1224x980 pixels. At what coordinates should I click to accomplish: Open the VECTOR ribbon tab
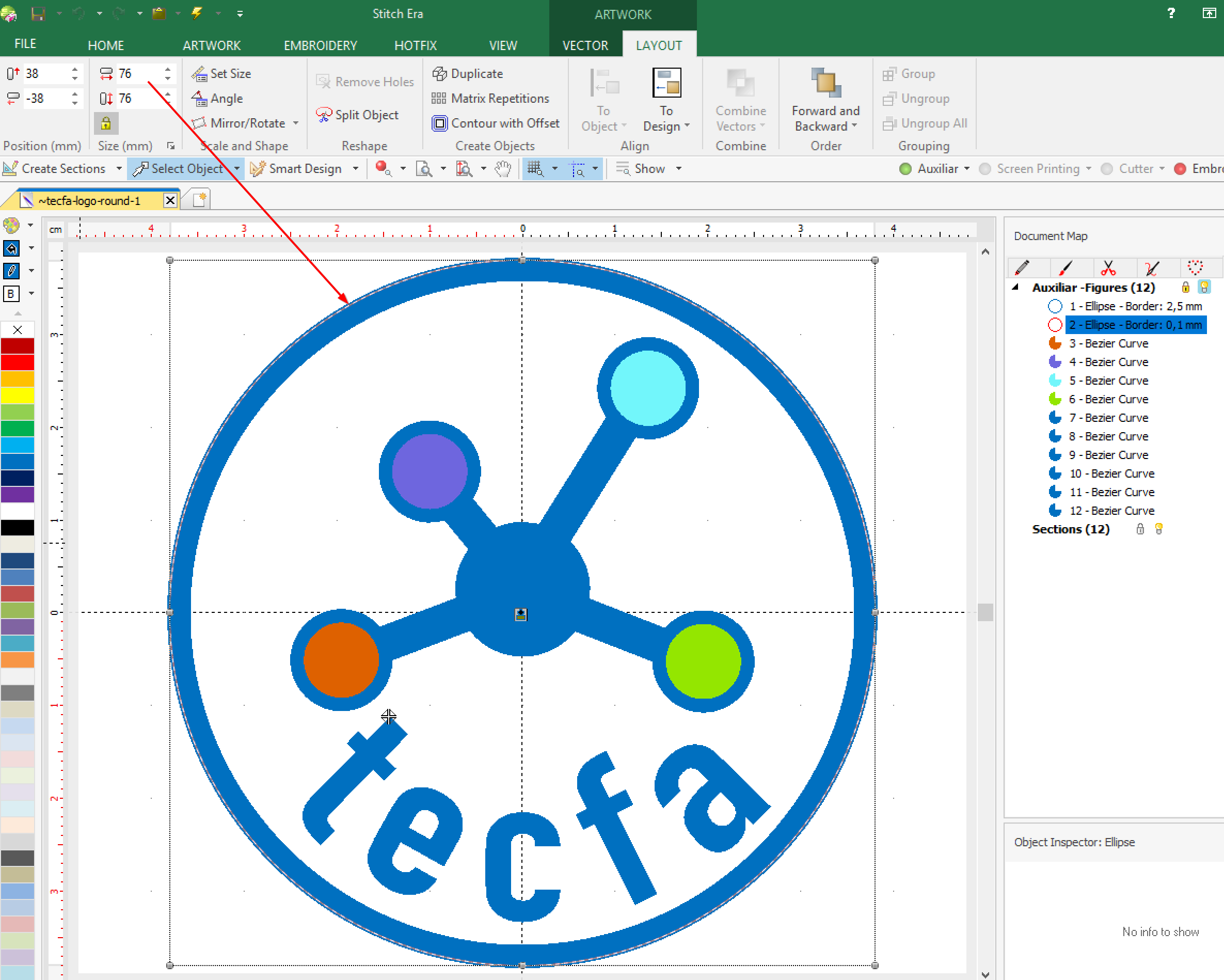tap(585, 45)
